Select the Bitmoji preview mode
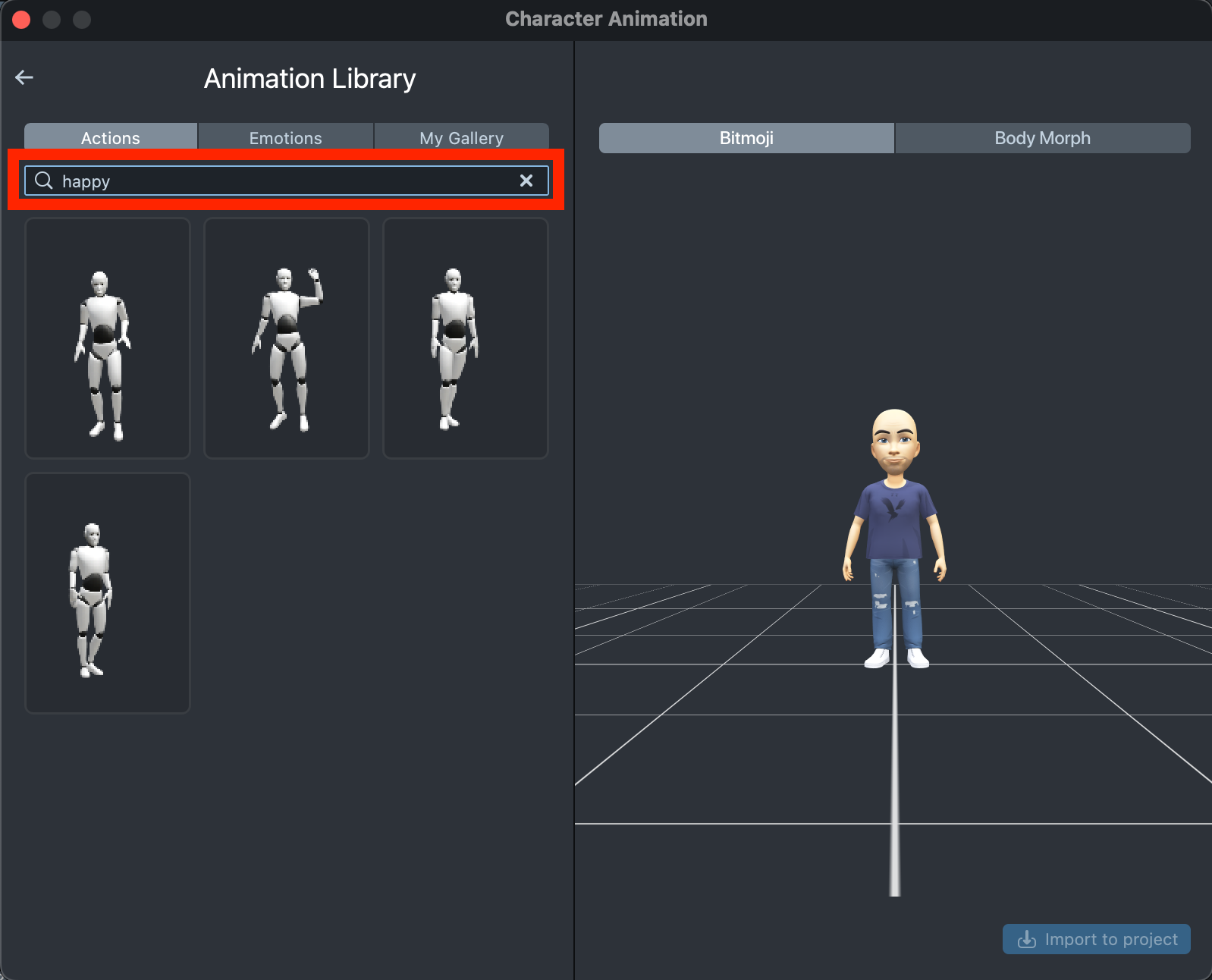 [746, 138]
